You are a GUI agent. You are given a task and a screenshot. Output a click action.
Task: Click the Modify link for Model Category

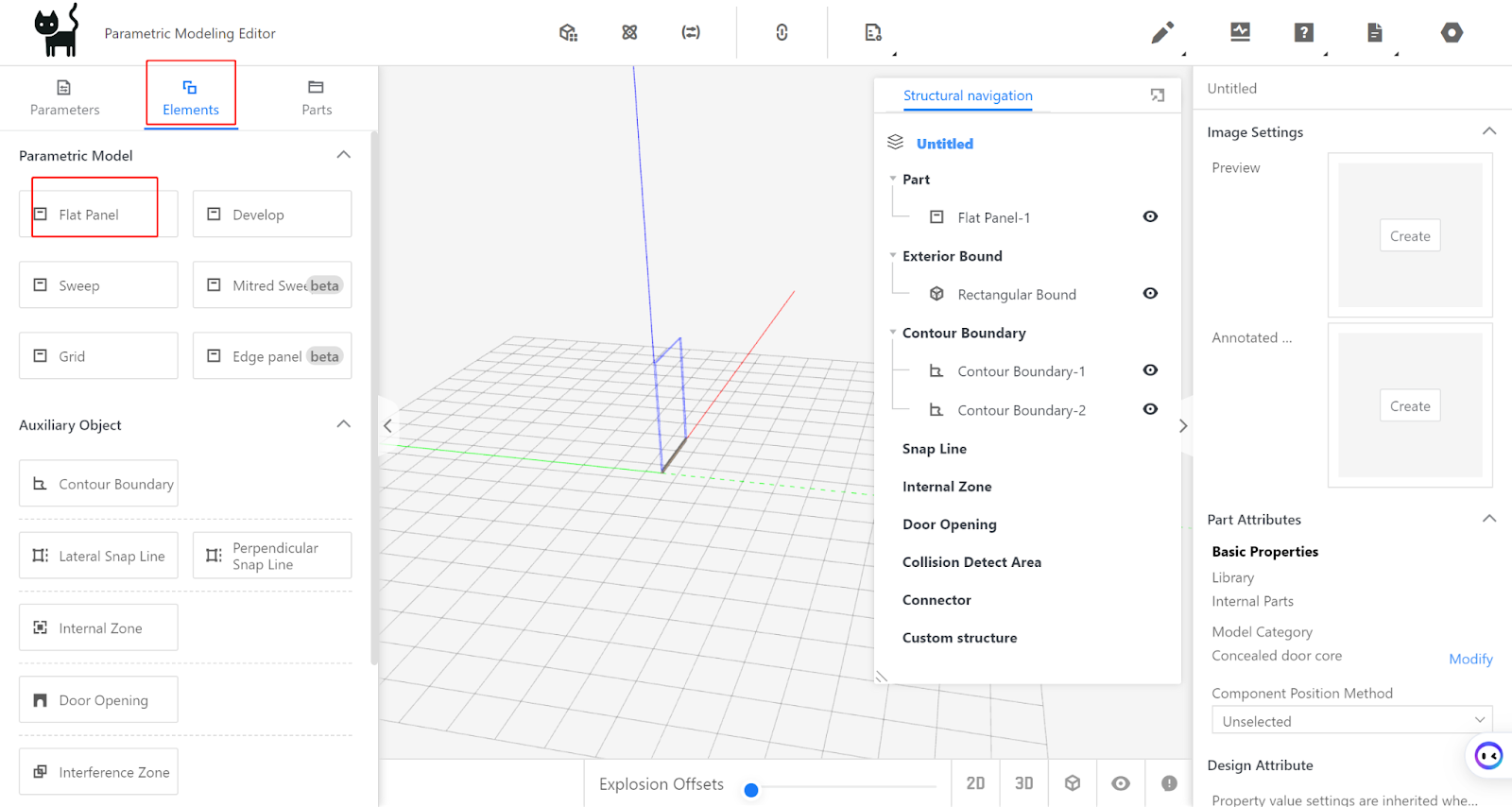tap(1470, 659)
